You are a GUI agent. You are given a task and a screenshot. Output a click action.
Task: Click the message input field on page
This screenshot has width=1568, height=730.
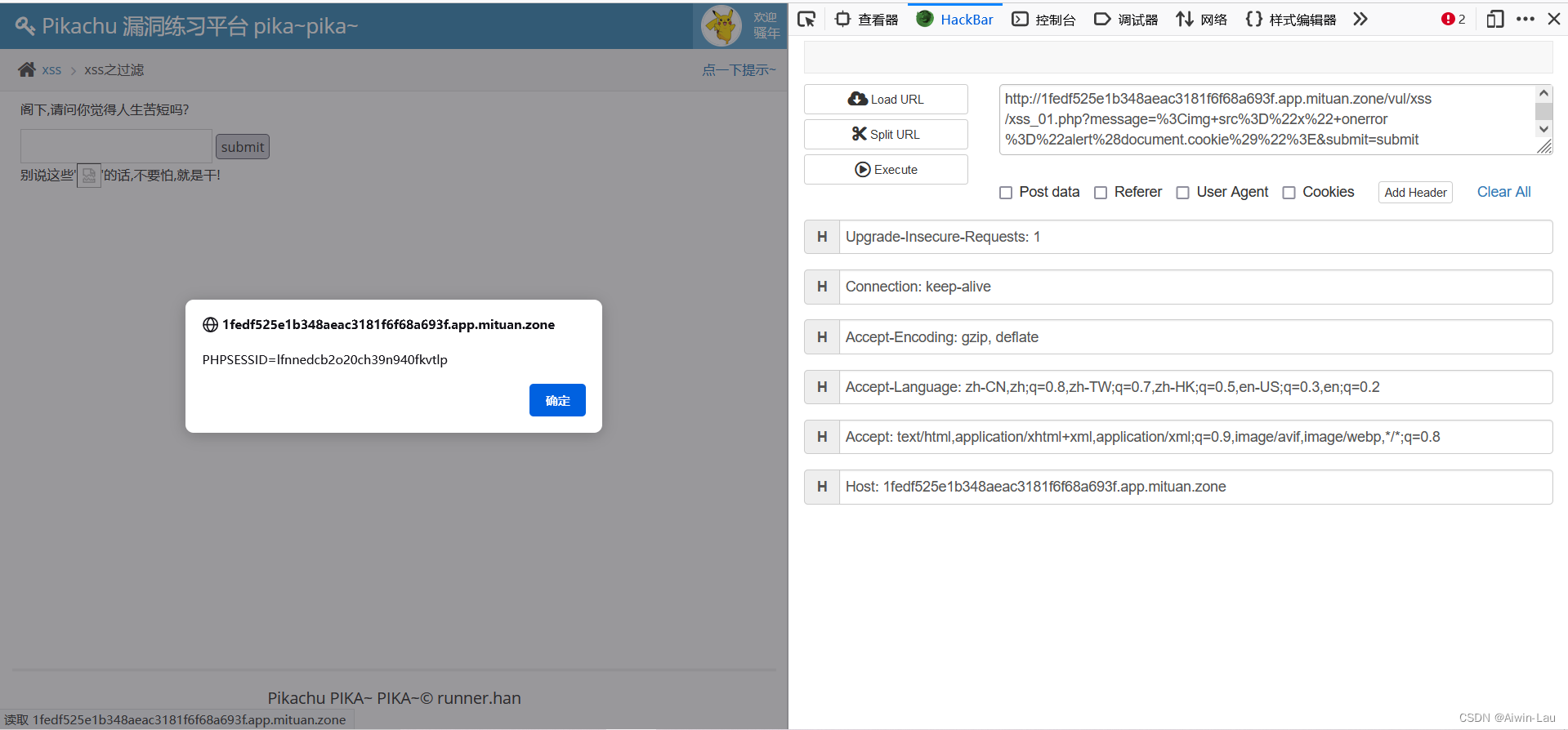116,145
